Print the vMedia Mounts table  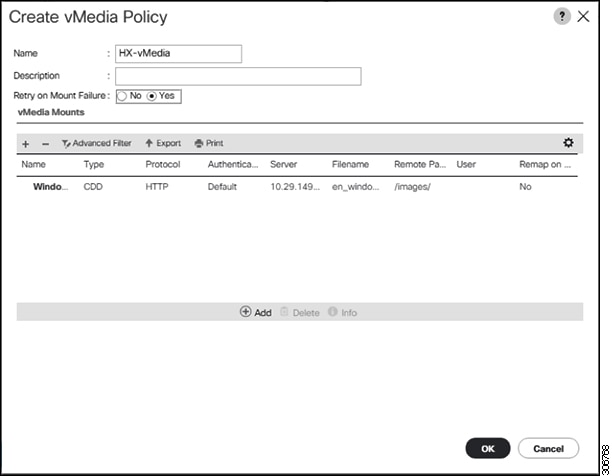209,143
